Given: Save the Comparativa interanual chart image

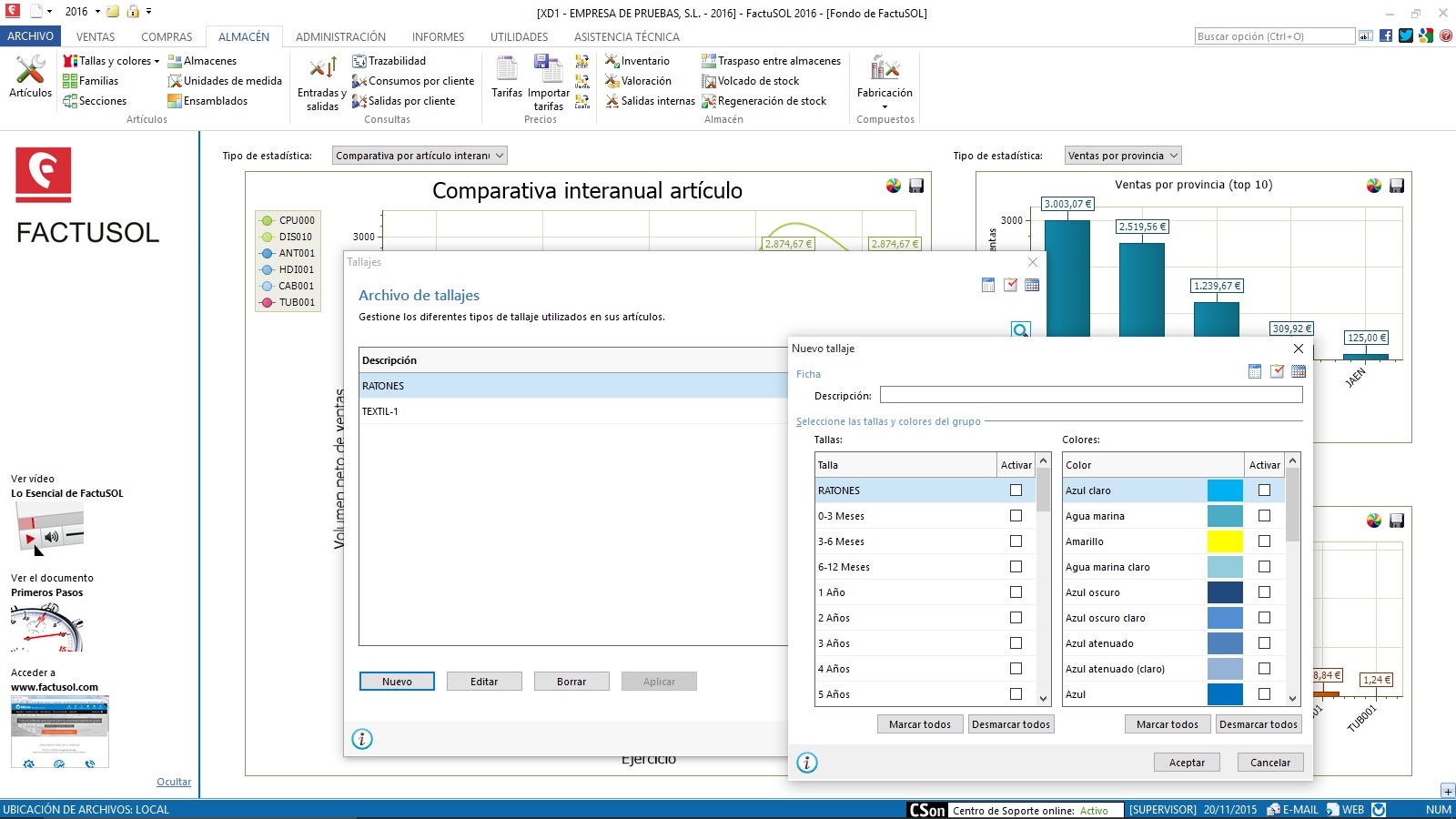Looking at the screenshot, I should [916, 186].
